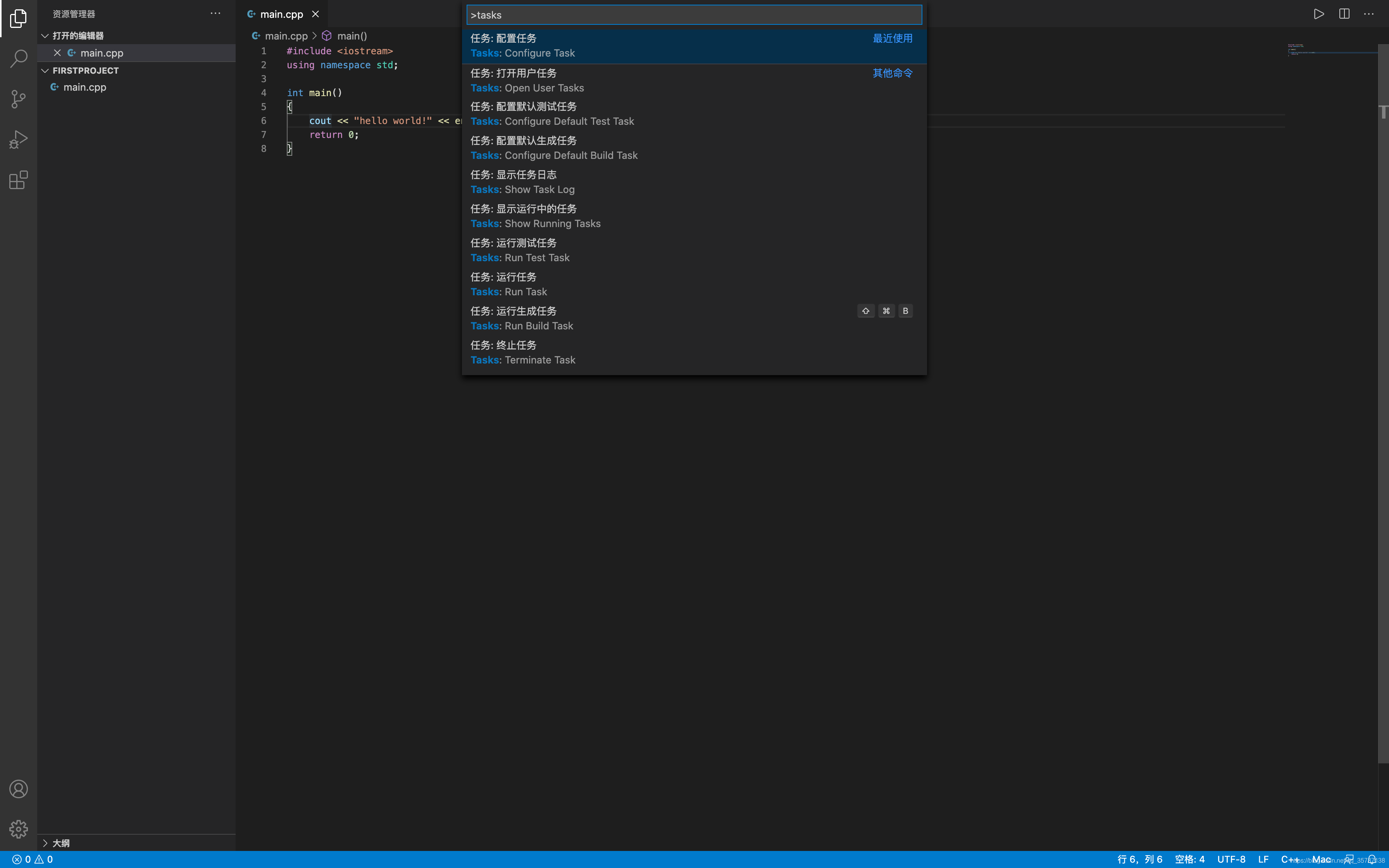Viewport: 1389px width, 868px height.
Task: Open the Accounts menu icon
Action: pos(18,789)
